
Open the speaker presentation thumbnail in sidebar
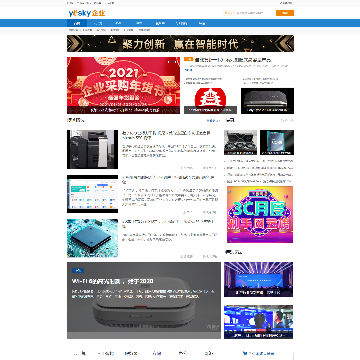click(x=258, y=322)
